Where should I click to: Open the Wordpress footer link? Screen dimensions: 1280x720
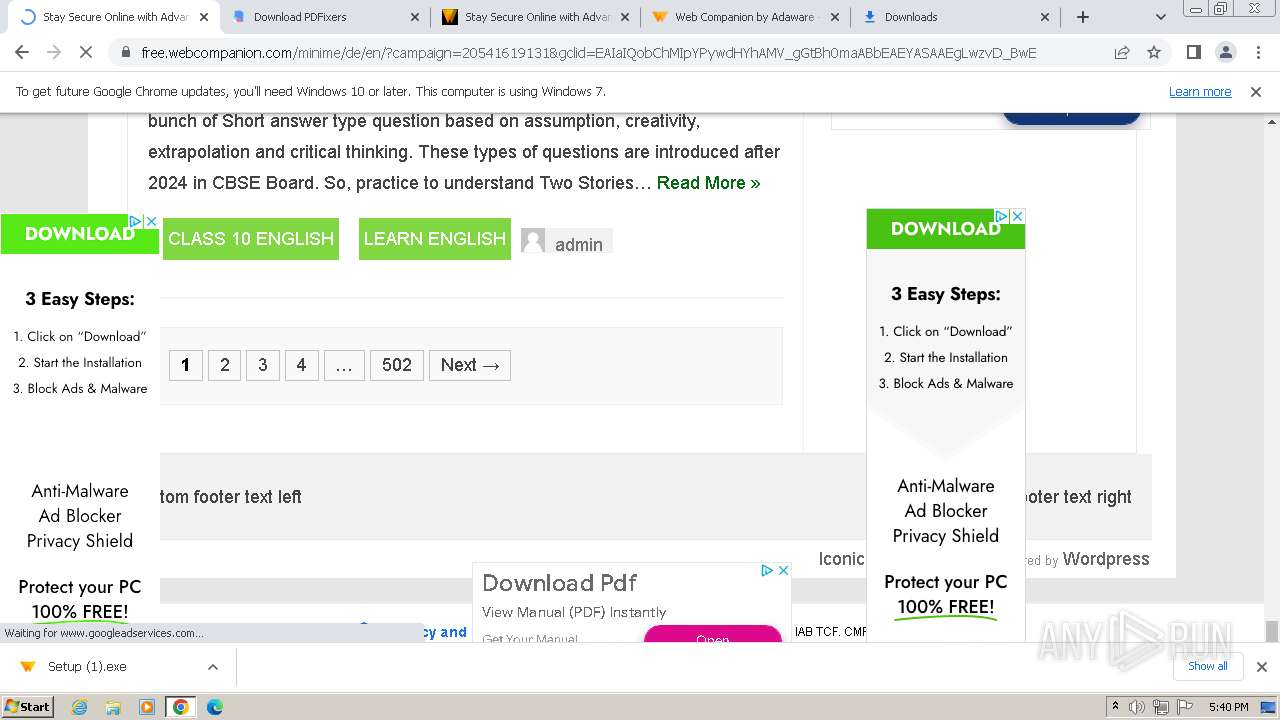1106,559
